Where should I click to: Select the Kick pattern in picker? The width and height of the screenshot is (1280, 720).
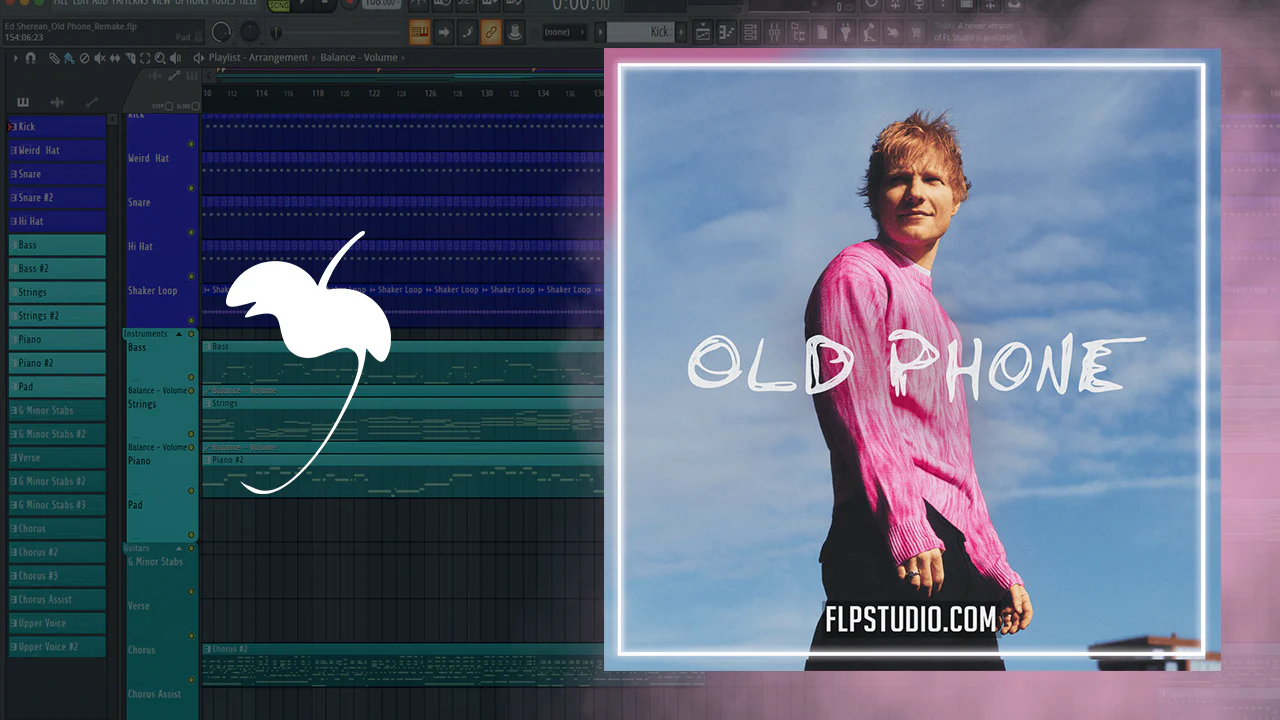point(57,127)
